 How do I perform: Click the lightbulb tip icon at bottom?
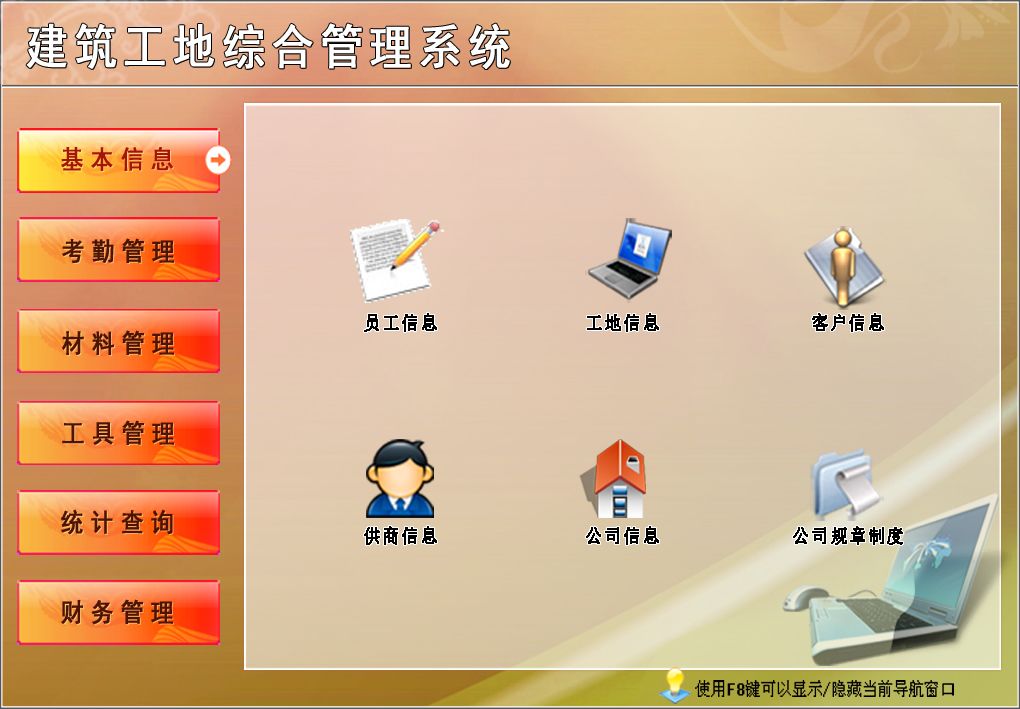tap(675, 686)
